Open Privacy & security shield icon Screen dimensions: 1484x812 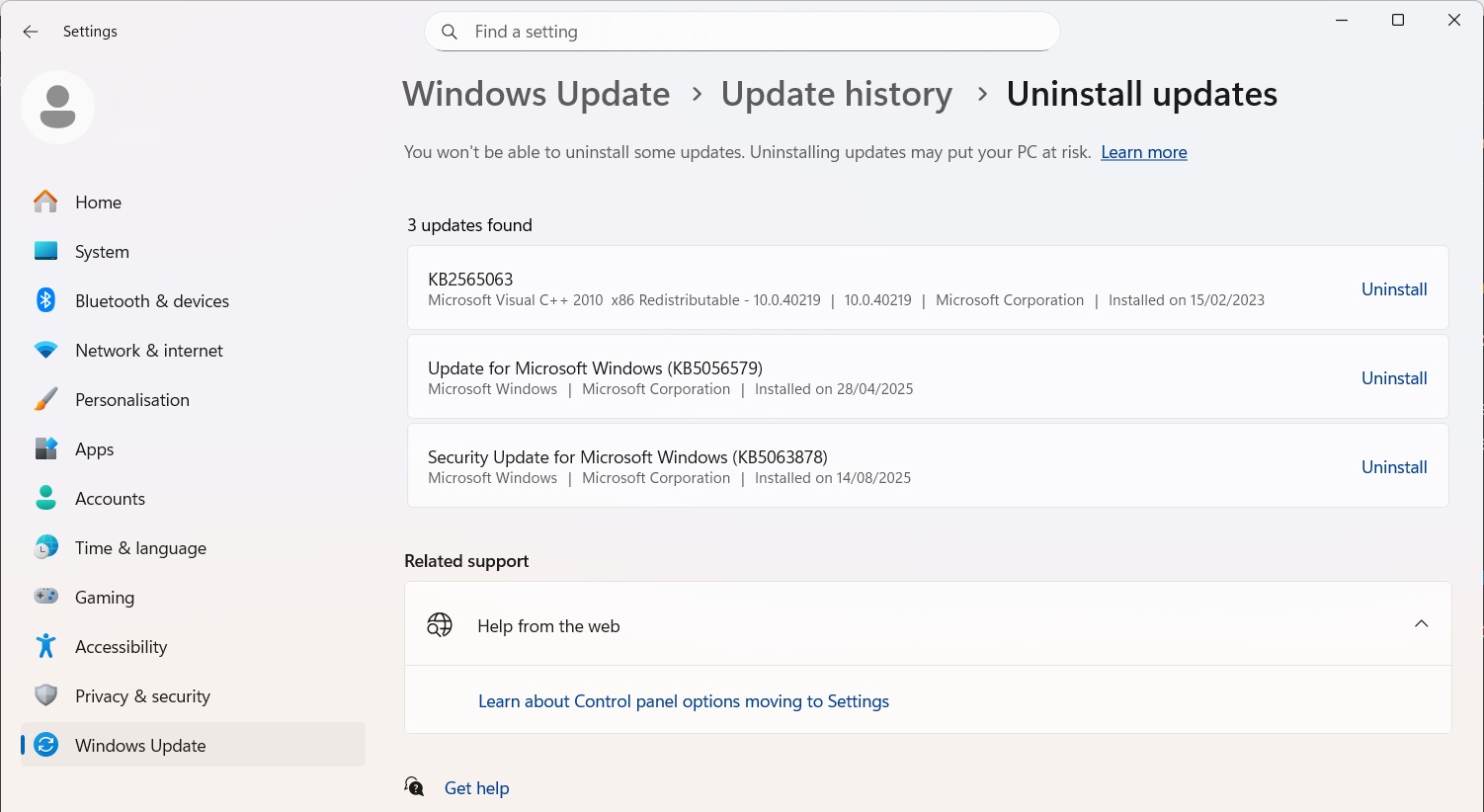[46, 695]
